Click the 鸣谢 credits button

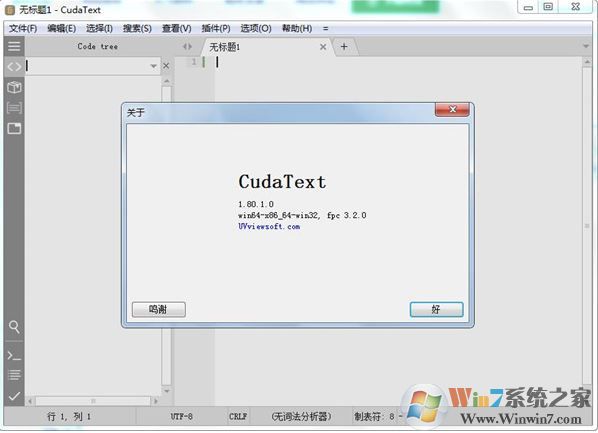[159, 309]
